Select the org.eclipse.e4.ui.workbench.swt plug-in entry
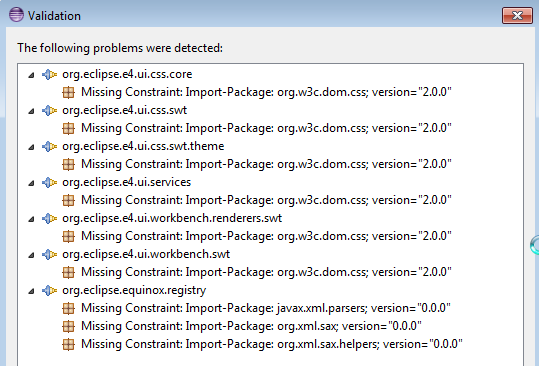Screen dimensions: 539x366 click(146, 254)
